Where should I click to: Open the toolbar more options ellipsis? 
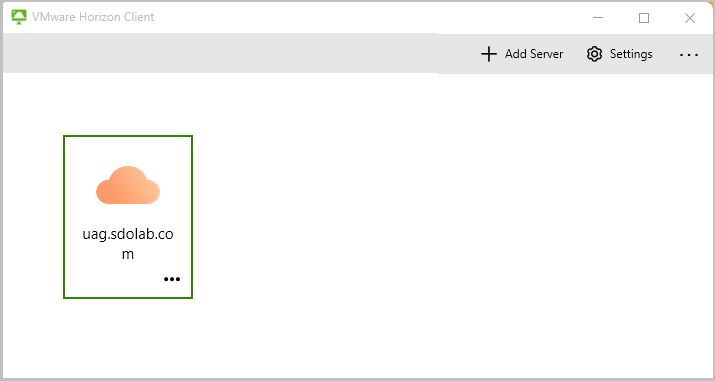[x=689, y=55]
